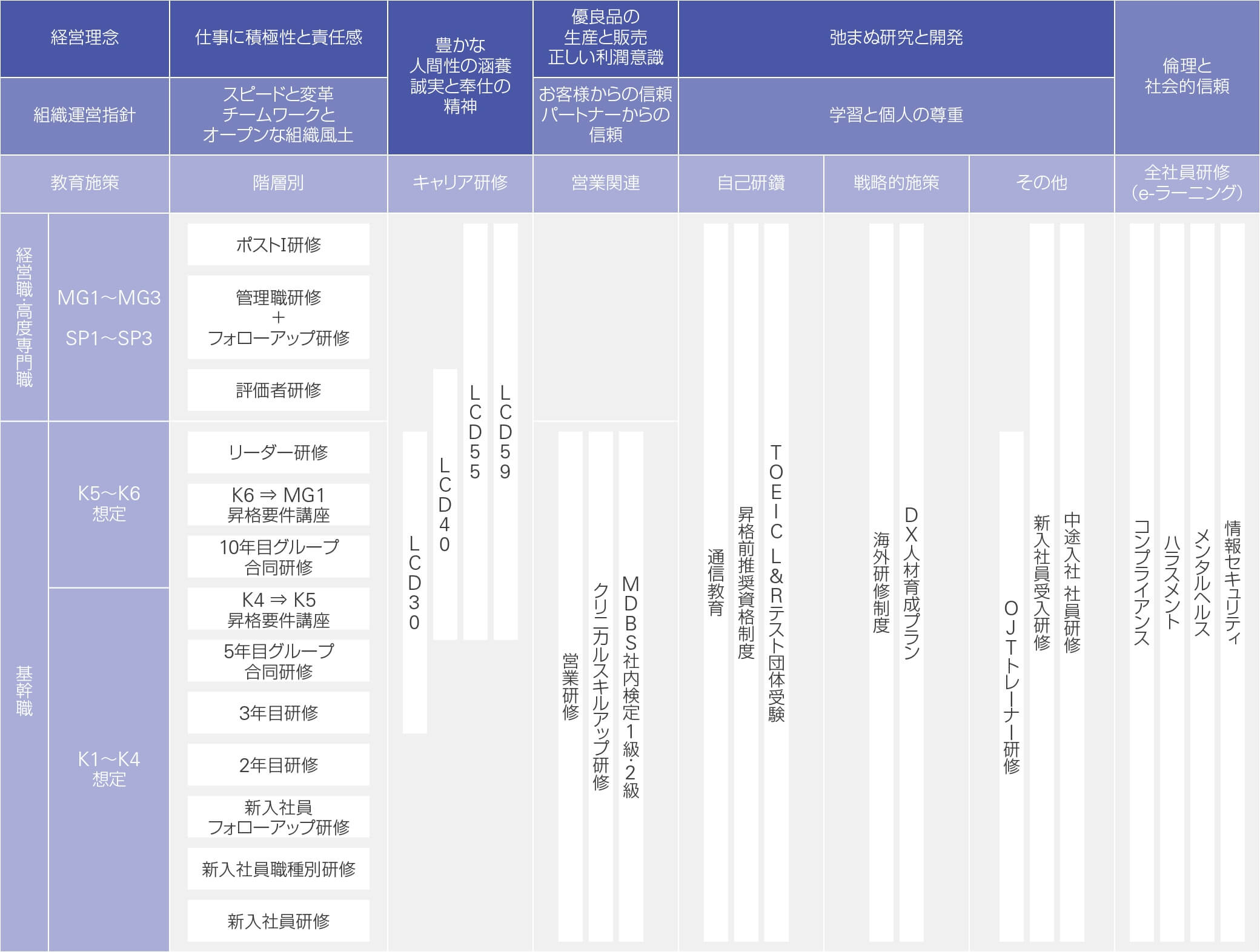Select the K4 ⇒ K5 昇格要件講座 box
Viewport: 1260px width, 952px height.
(x=279, y=609)
